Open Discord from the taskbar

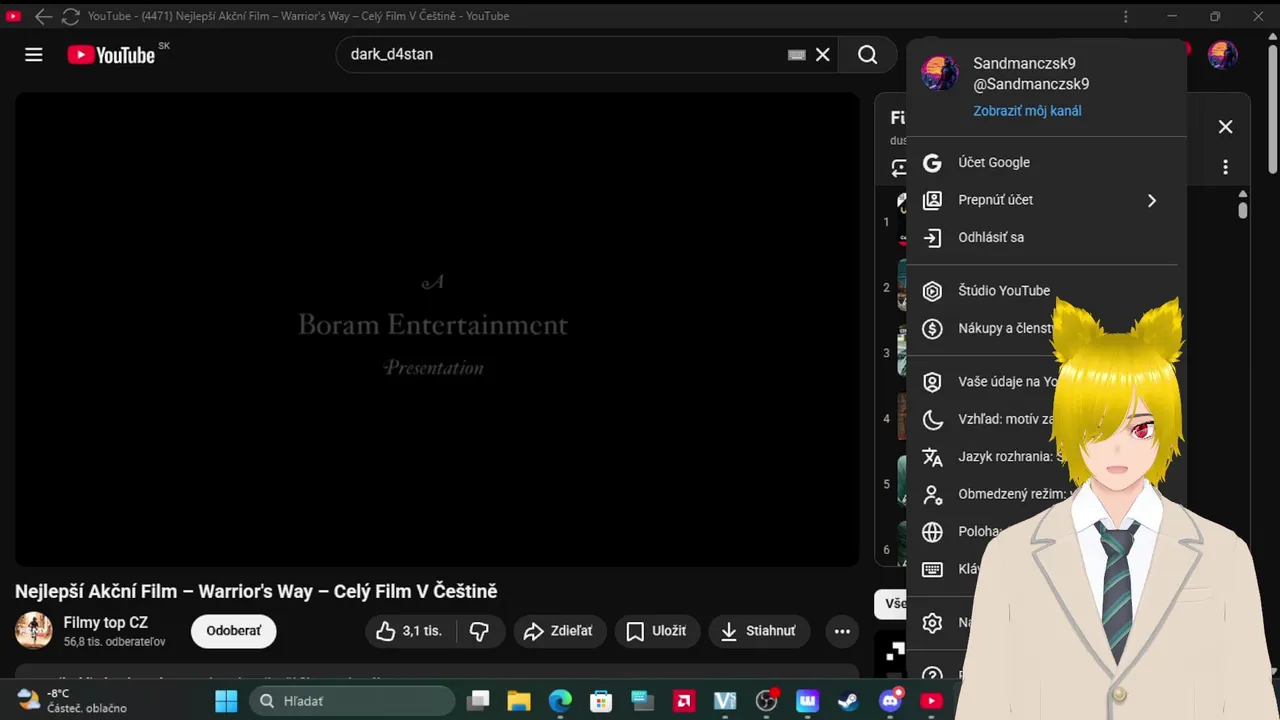pyautogui.click(x=890, y=701)
